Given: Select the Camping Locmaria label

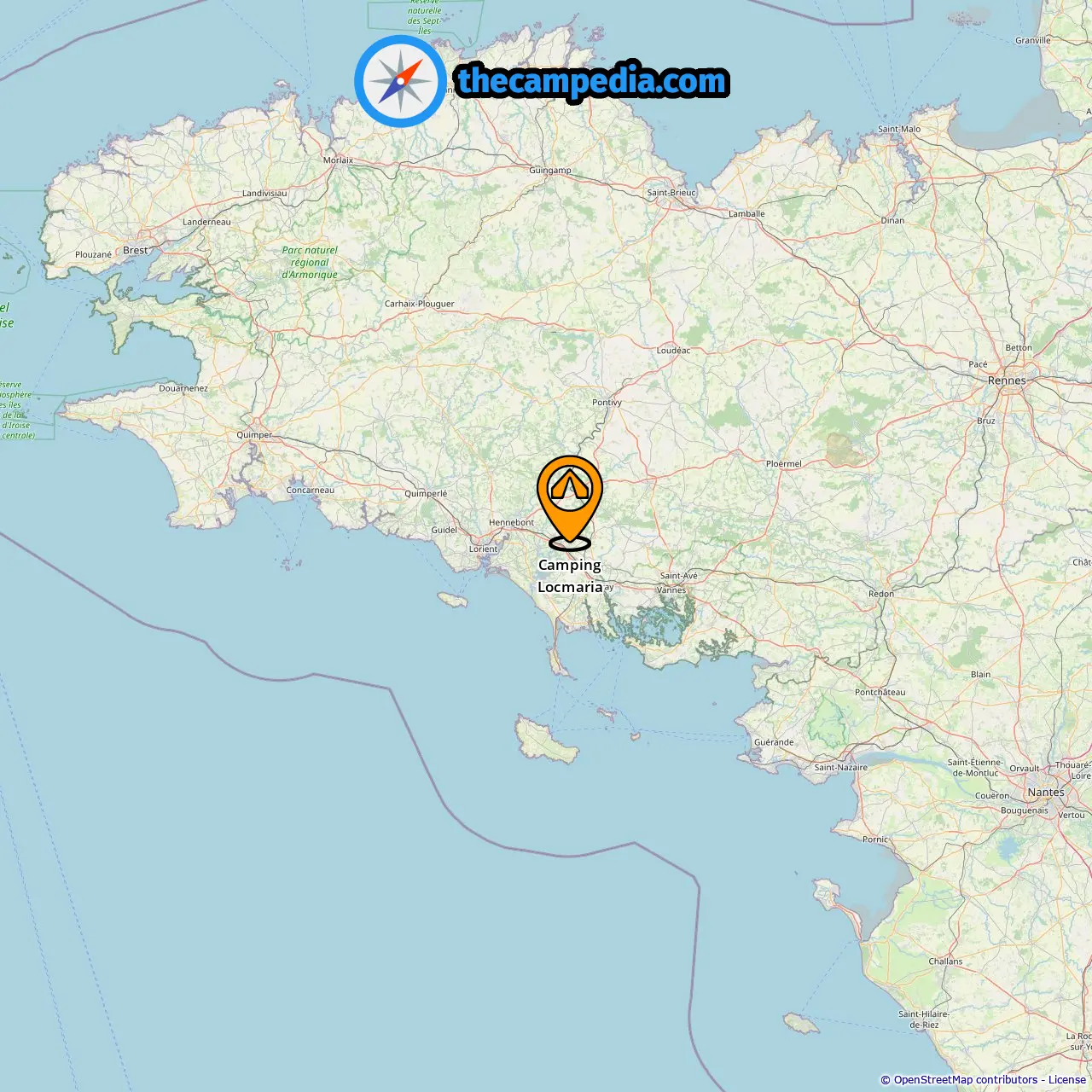Looking at the screenshot, I should [570, 576].
